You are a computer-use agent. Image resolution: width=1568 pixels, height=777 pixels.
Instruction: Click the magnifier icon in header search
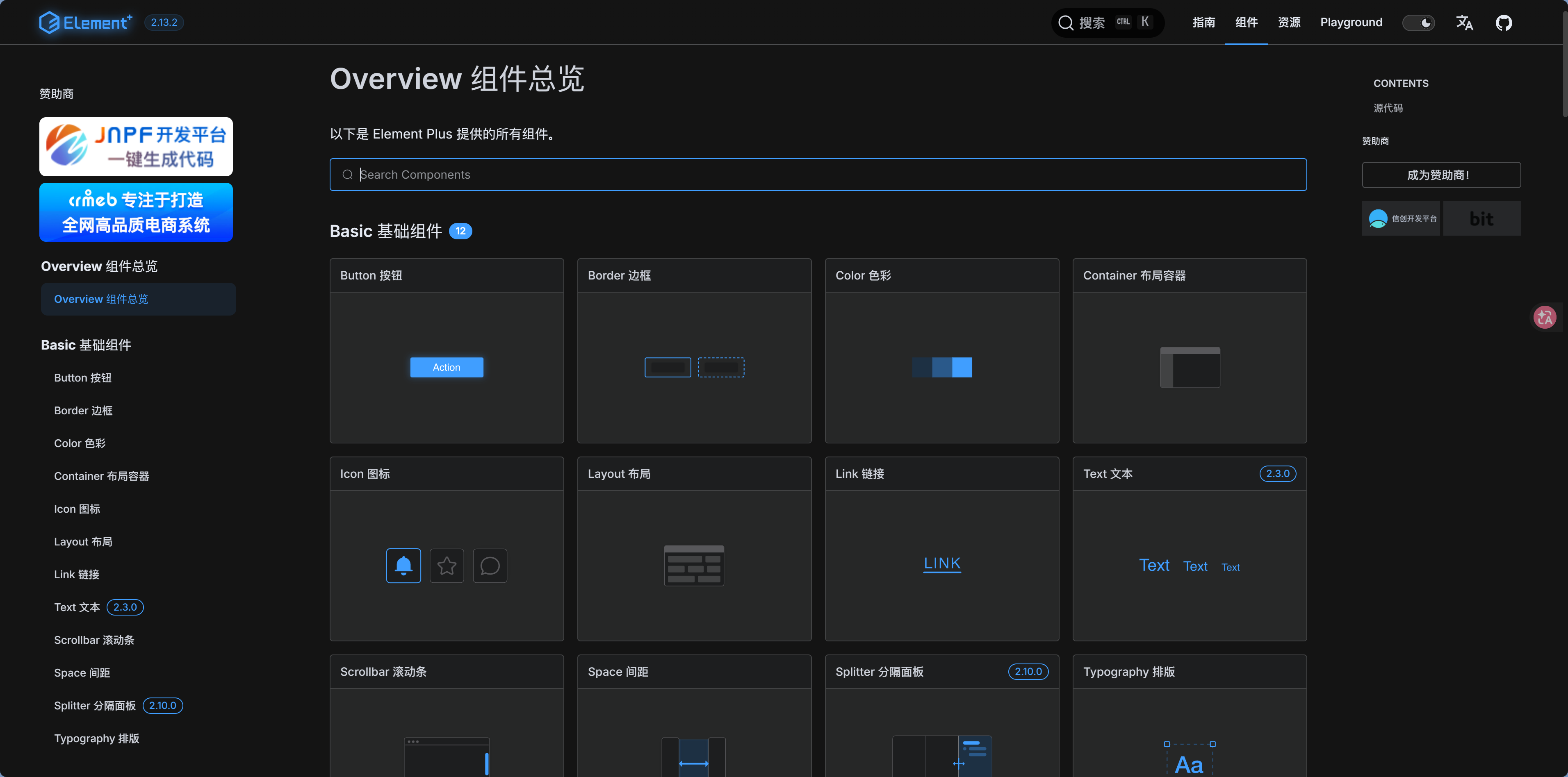(1065, 23)
